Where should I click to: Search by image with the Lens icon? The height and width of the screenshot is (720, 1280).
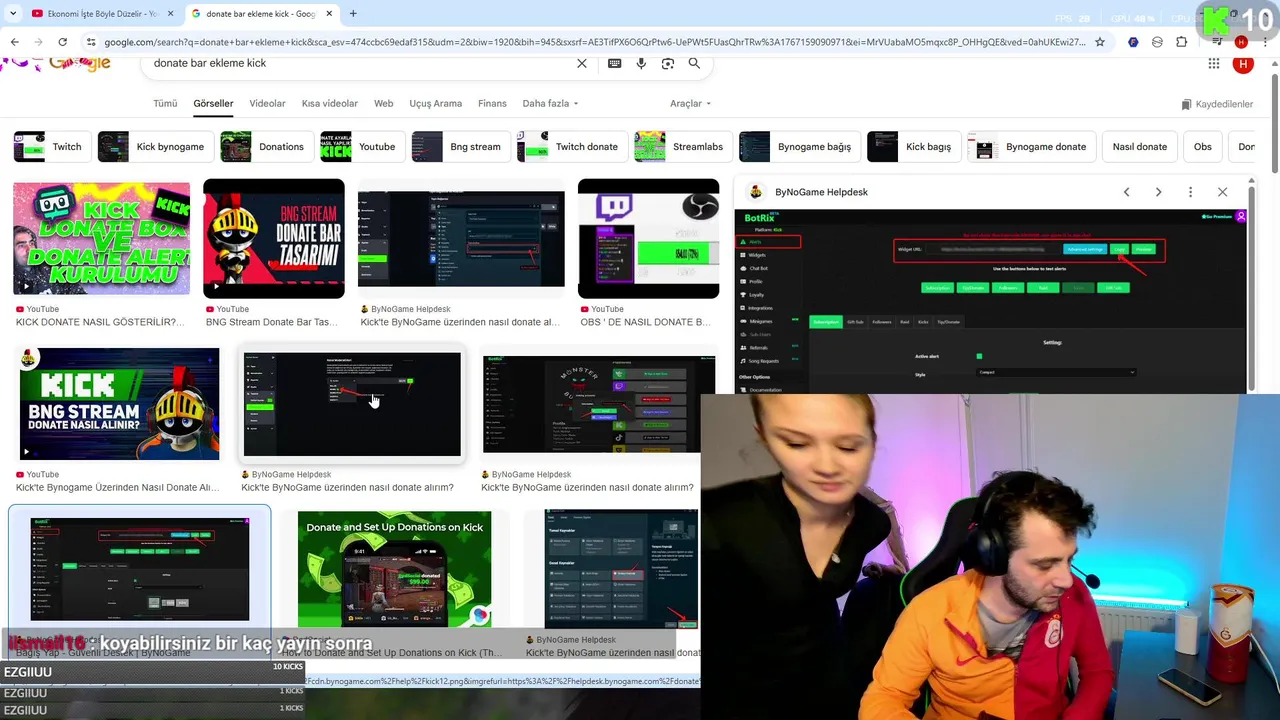[668, 63]
